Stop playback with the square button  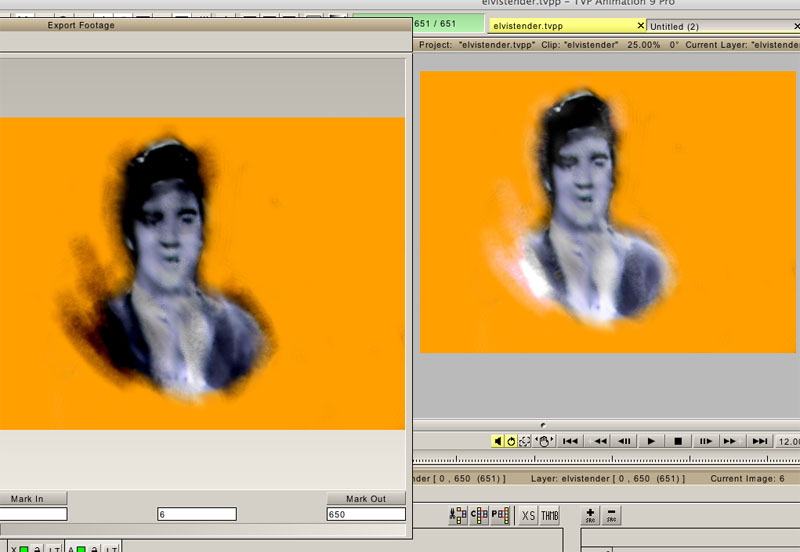click(x=678, y=441)
